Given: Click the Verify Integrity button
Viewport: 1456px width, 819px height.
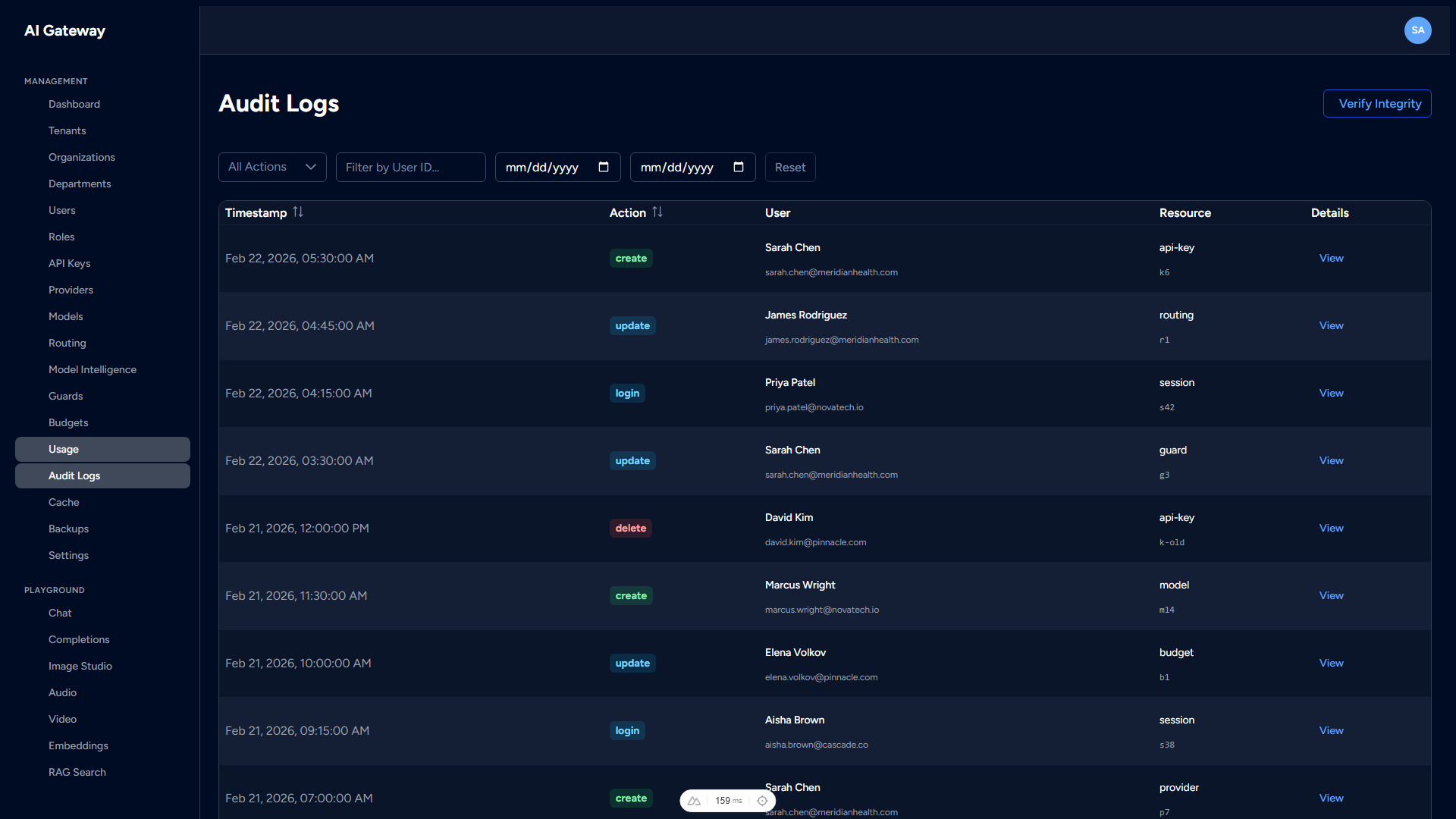Looking at the screenshot, I should point(1376,104).
